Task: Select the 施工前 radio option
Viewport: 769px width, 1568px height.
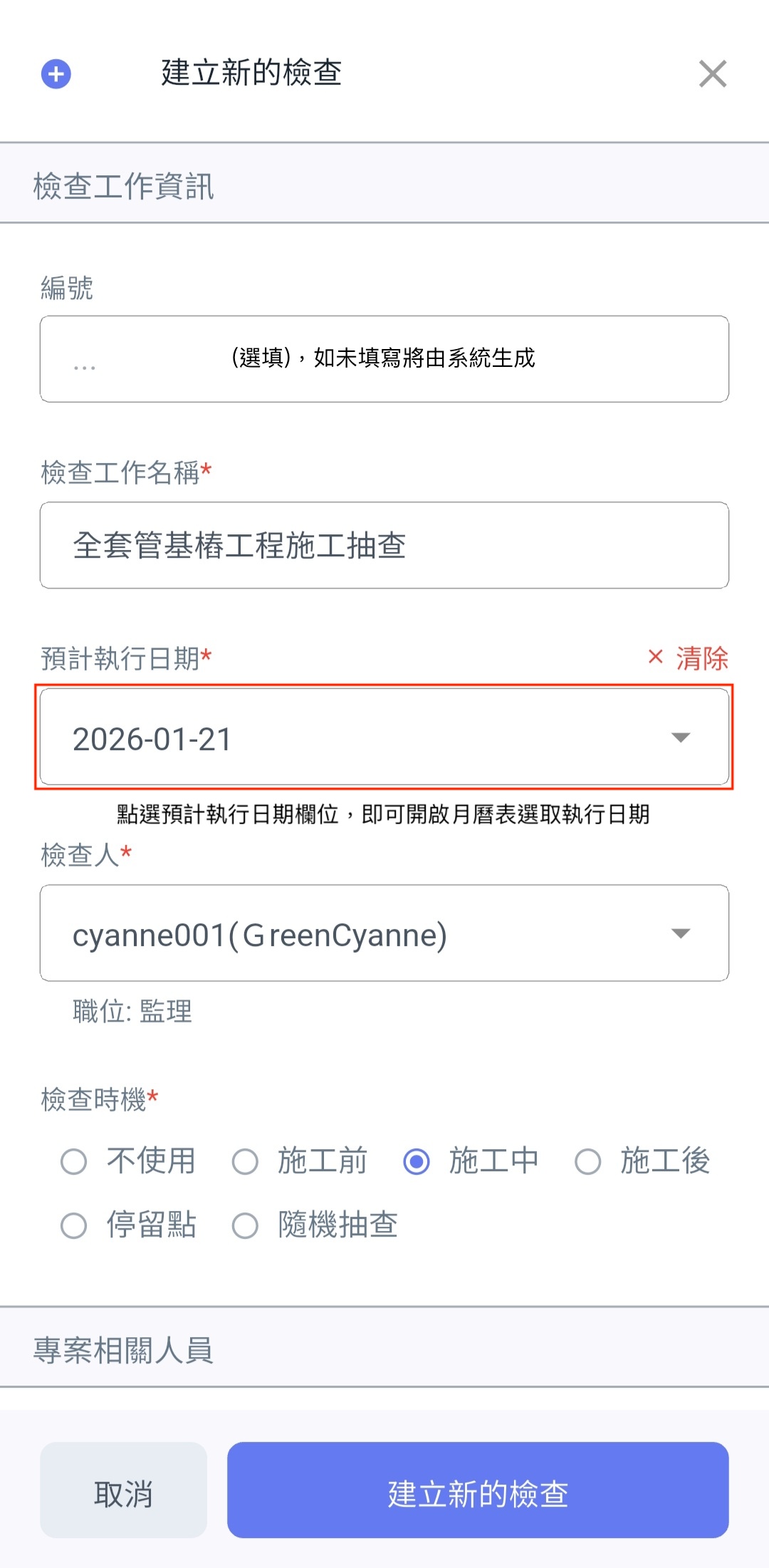Action: (x=245, y=1162)
